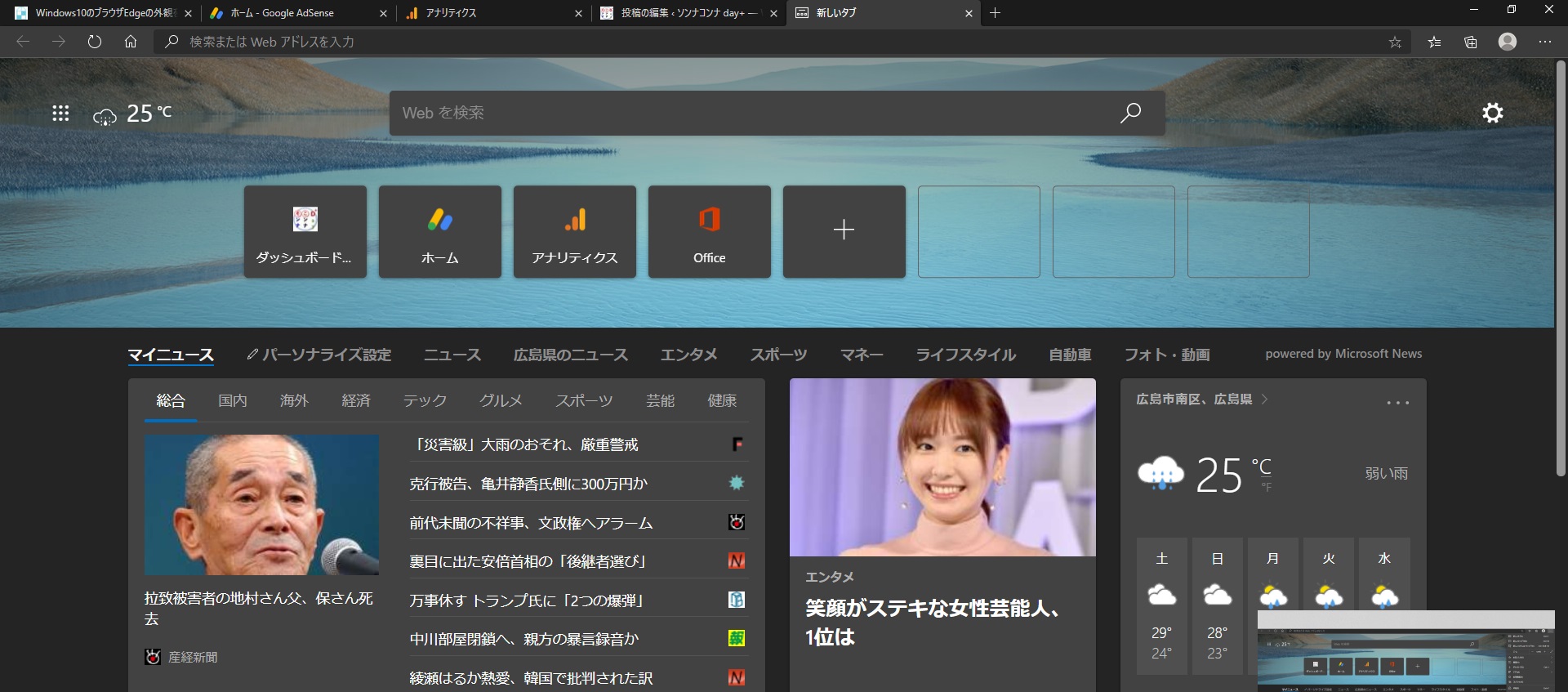Open the Collections icon in toolbar
1568x692 pixels.
tap(1471, 42)
